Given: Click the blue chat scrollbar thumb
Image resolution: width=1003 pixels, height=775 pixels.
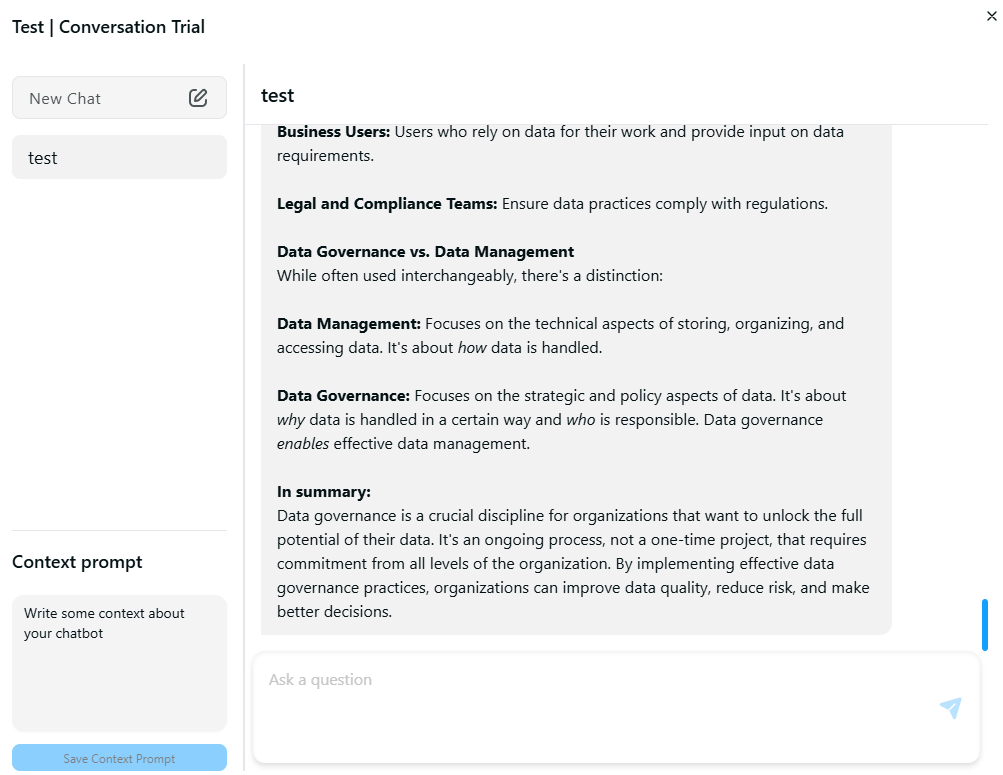Looking at the screenshot, I should click(985, 625).
